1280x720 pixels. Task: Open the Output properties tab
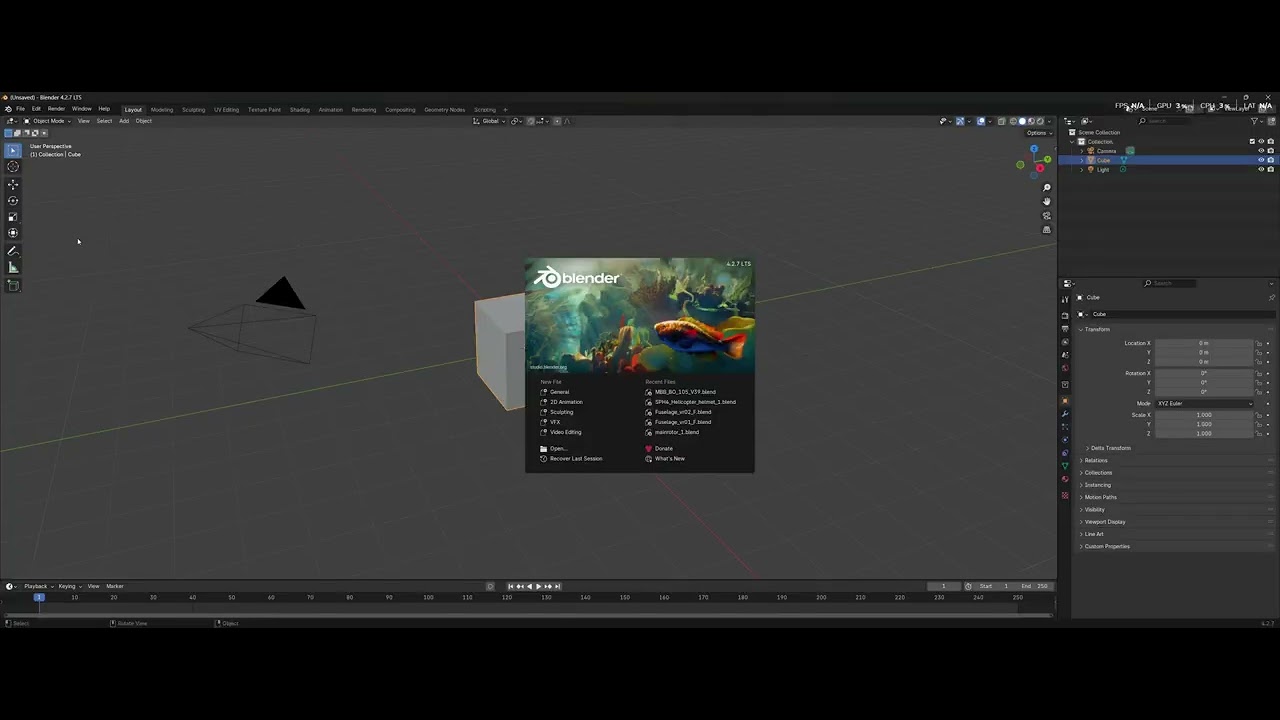(x=1065, y=329)
